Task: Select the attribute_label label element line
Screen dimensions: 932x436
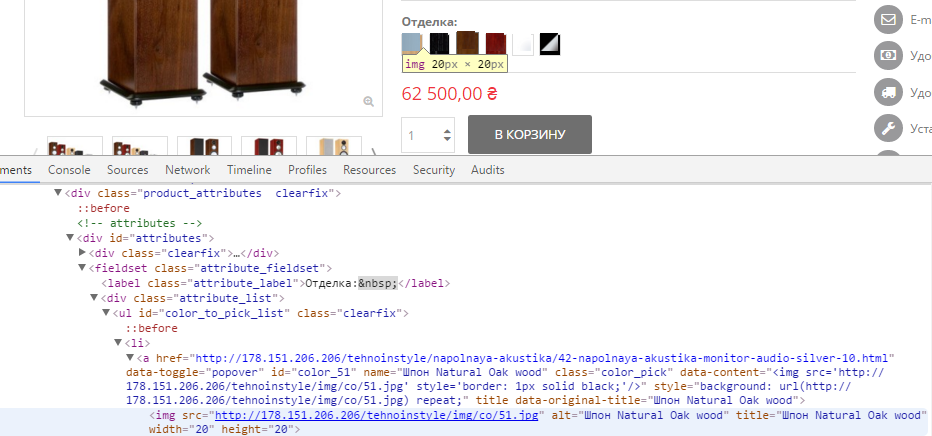Action: (x=276, y=283)
